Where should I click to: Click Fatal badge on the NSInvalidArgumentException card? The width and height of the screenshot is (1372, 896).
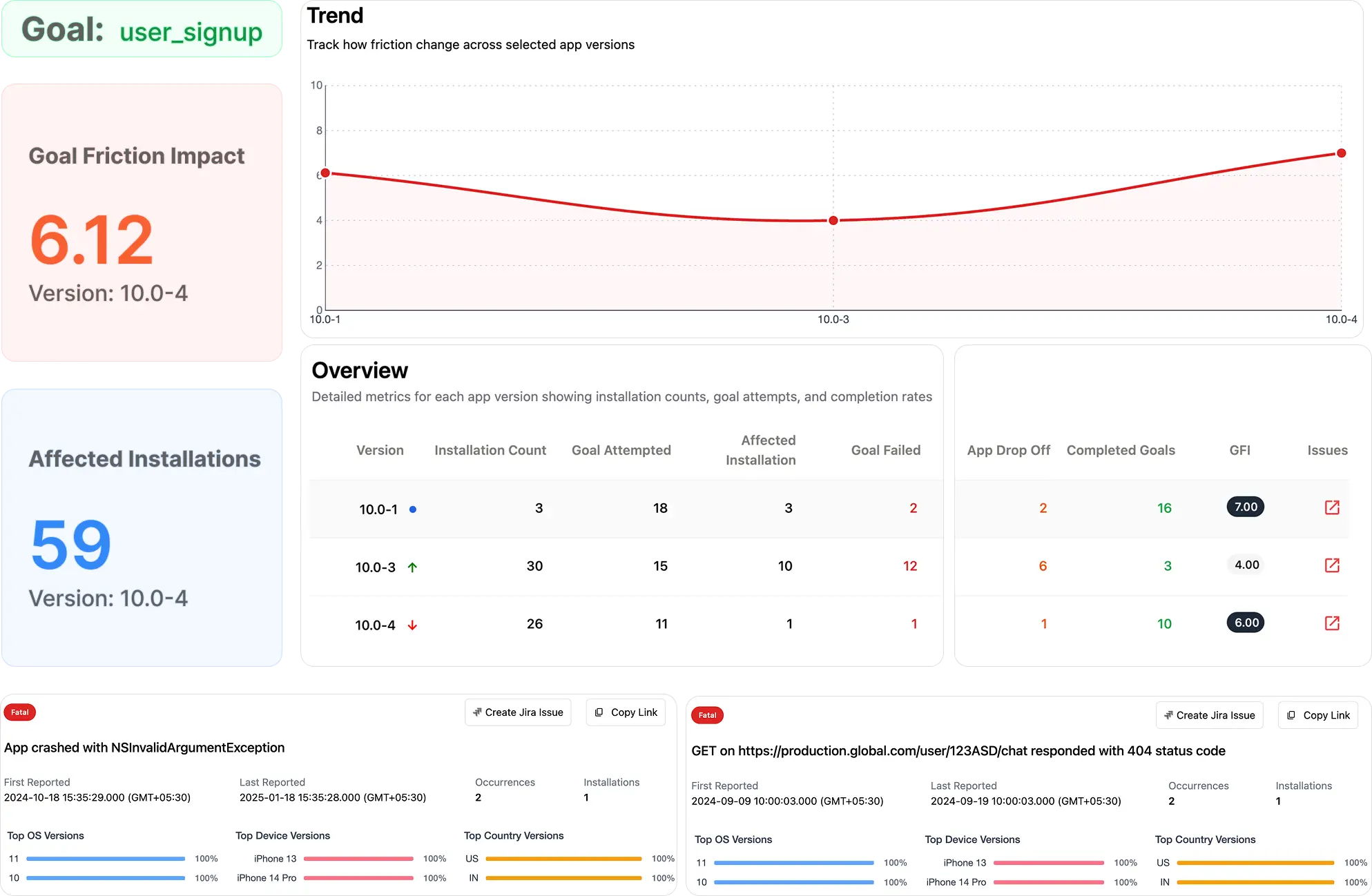(20, 712)
